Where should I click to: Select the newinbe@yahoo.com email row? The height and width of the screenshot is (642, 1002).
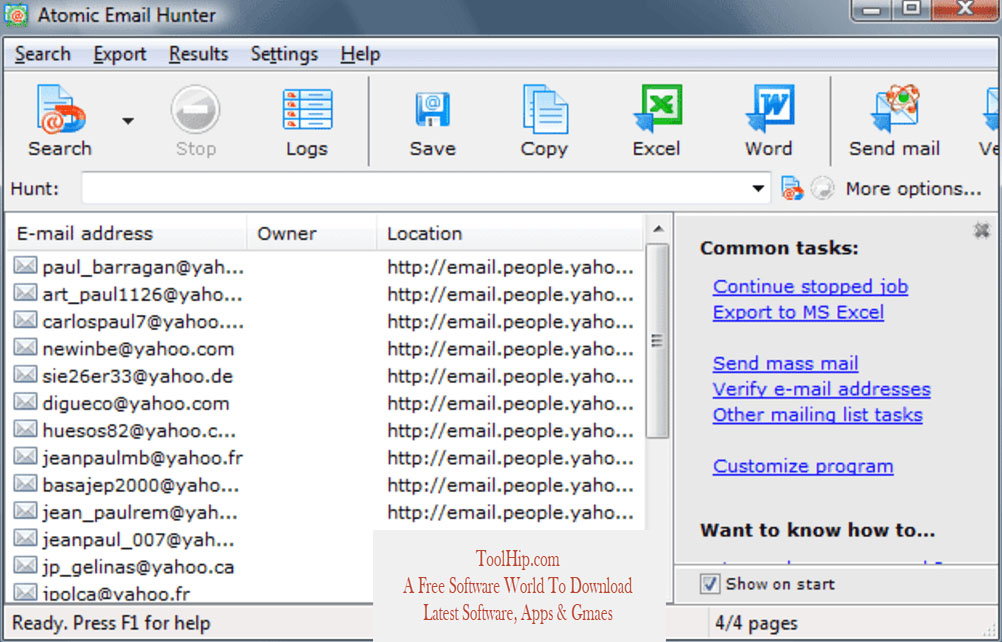tap(325, 349)
